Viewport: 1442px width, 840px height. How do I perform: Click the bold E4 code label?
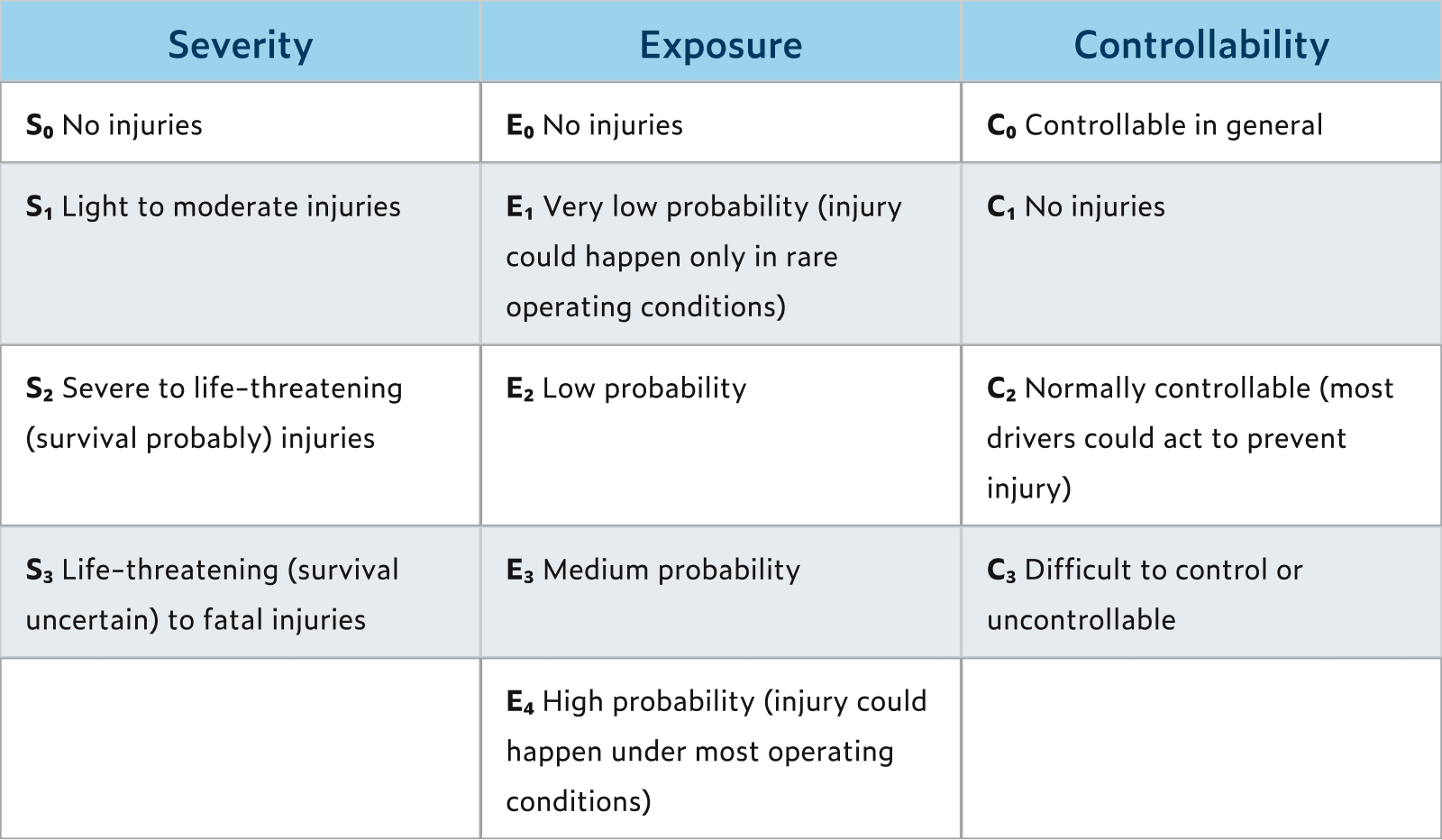pos(520,702)
